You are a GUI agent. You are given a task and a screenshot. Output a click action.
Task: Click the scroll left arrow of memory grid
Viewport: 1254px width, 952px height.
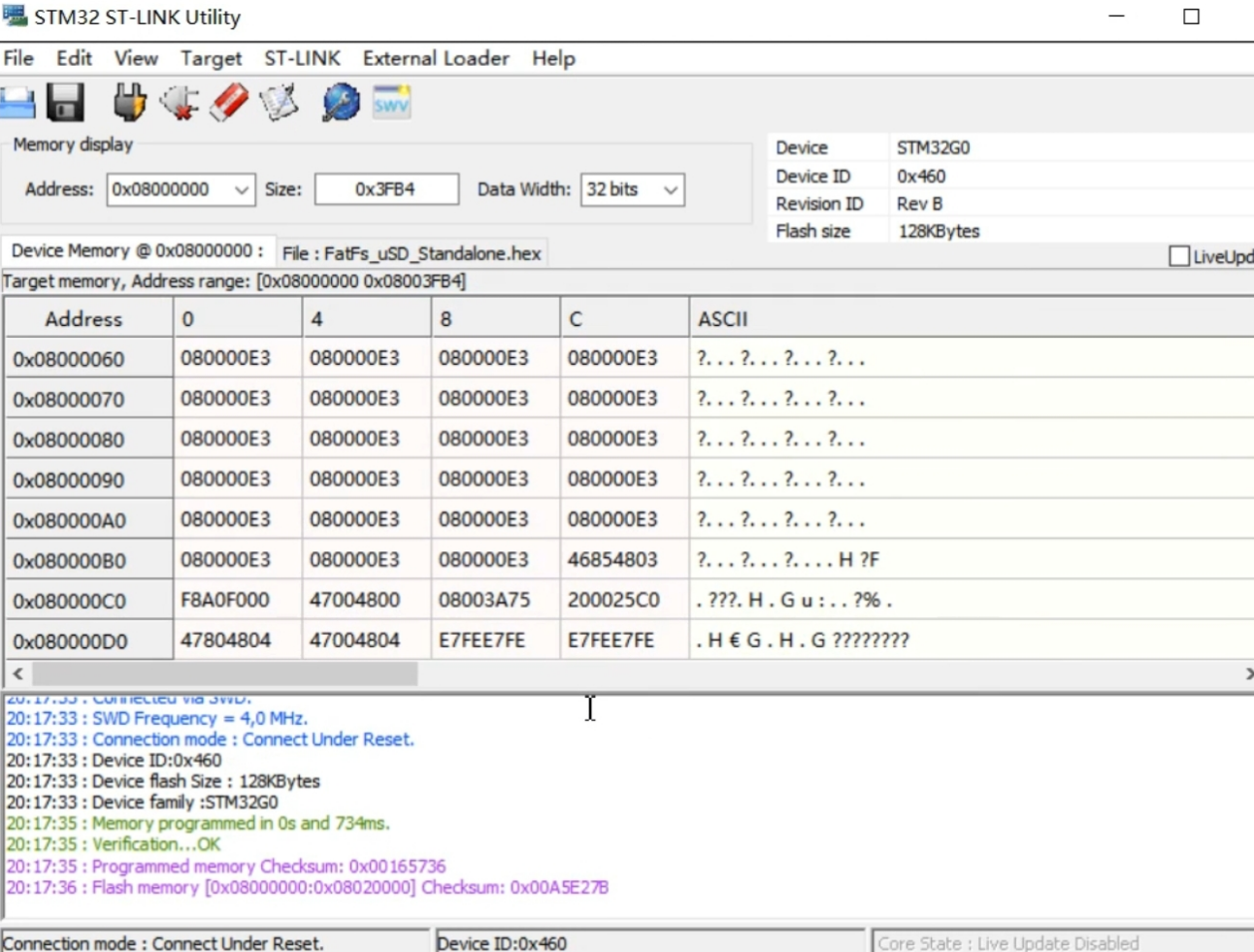(x=16, y=673)
